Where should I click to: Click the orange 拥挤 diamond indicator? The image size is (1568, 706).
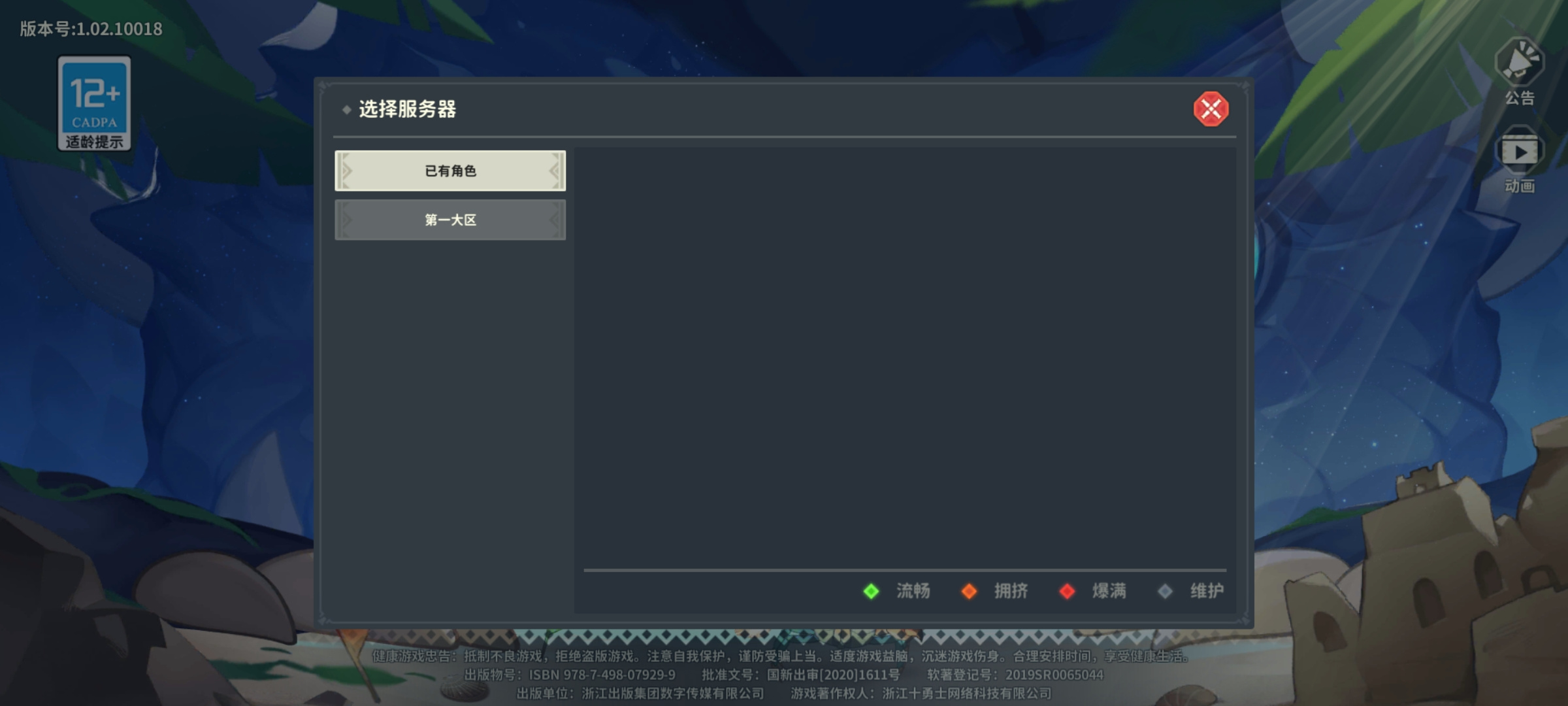pyautogui.click(x=969, y=591)
